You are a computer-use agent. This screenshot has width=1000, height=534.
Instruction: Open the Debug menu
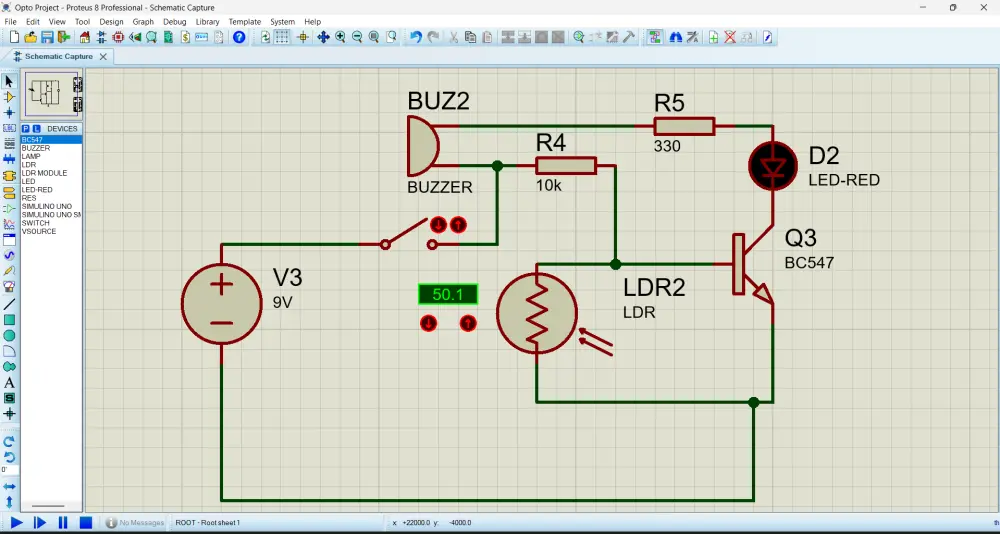[x=175, y=22]
